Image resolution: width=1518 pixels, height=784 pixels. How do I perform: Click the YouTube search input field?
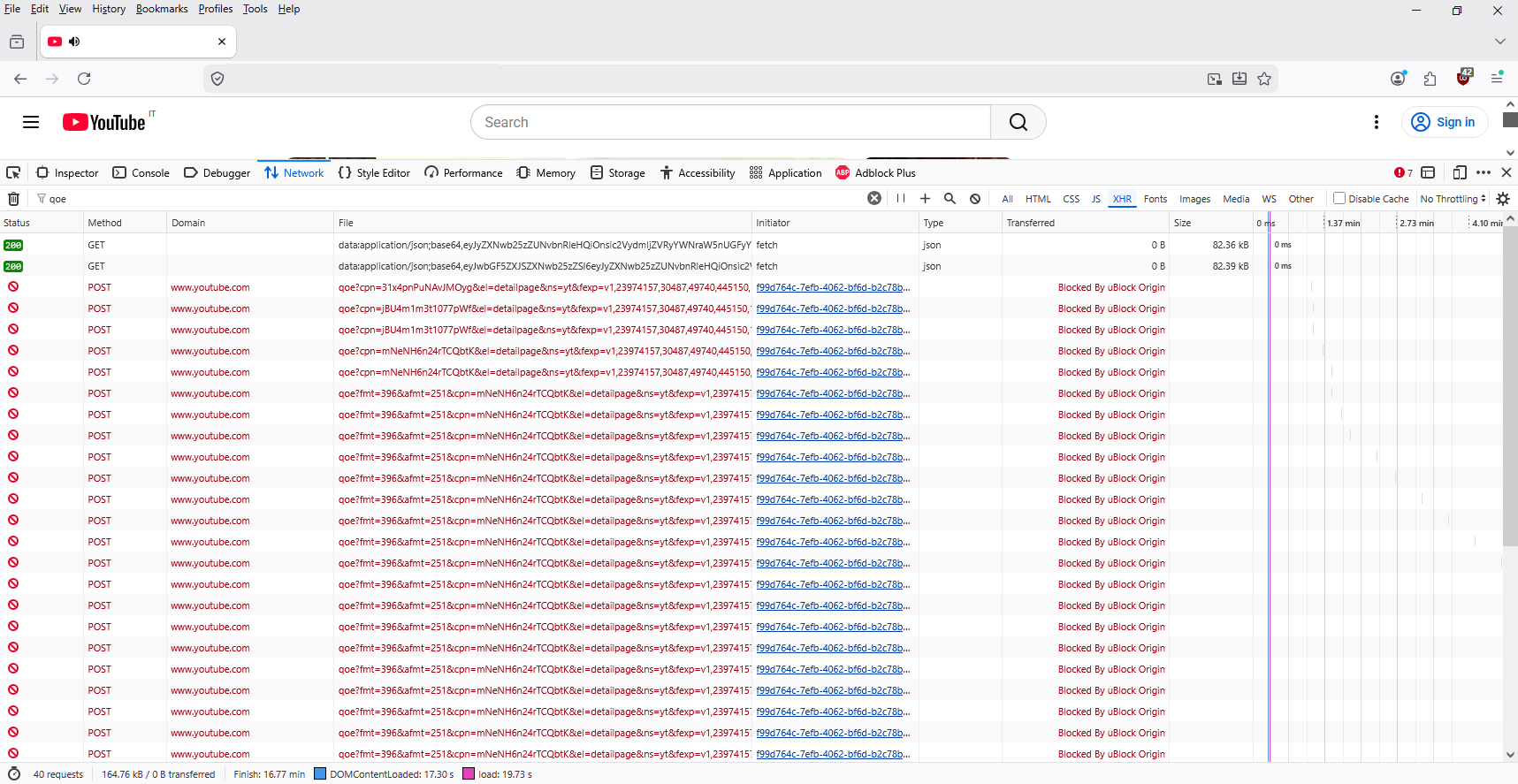click(730, 122)
